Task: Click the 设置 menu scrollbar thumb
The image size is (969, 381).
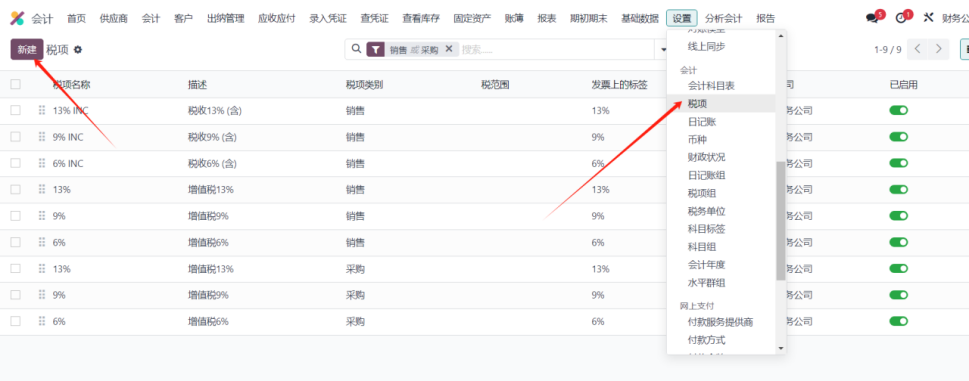Action: (x=781, y=220)
